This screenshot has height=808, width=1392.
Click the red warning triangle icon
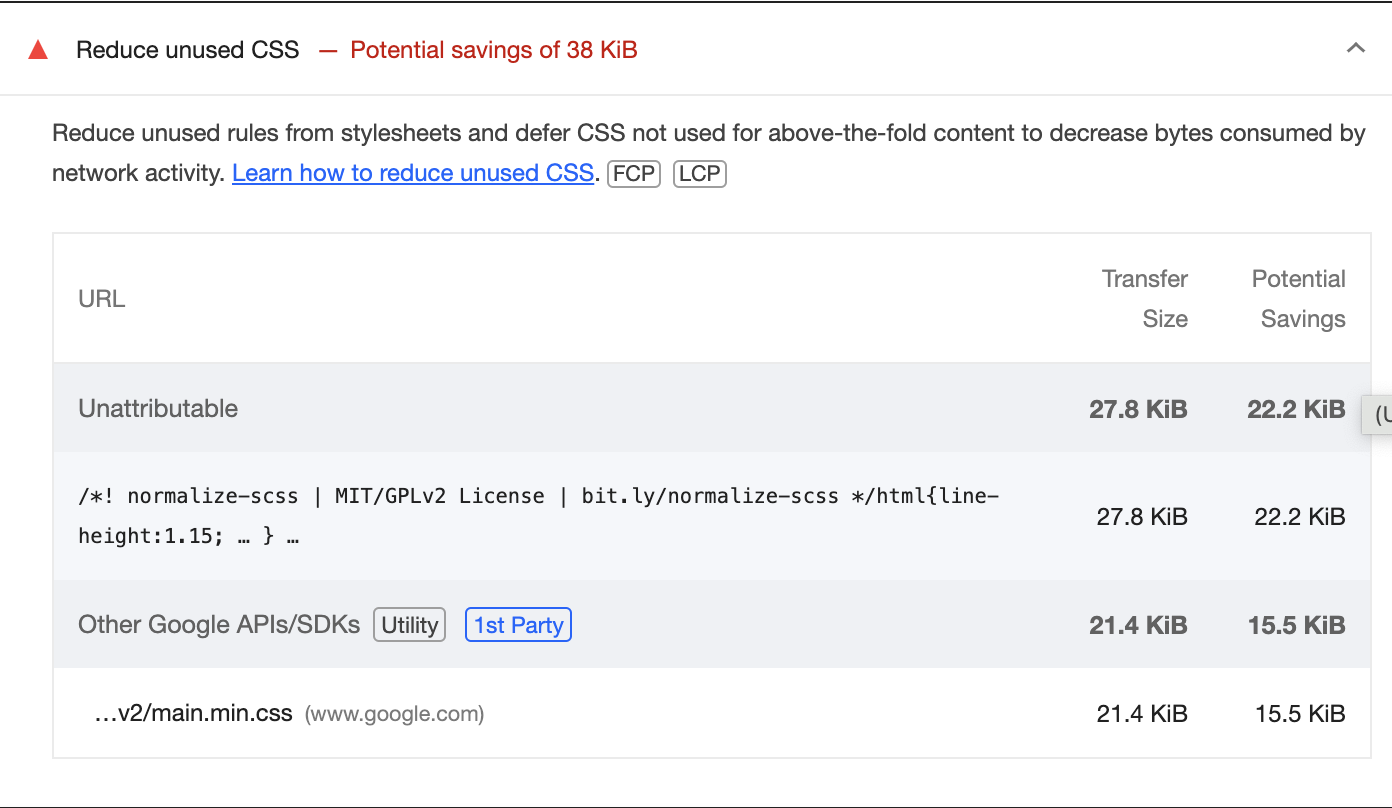click(x=38, y=50)
